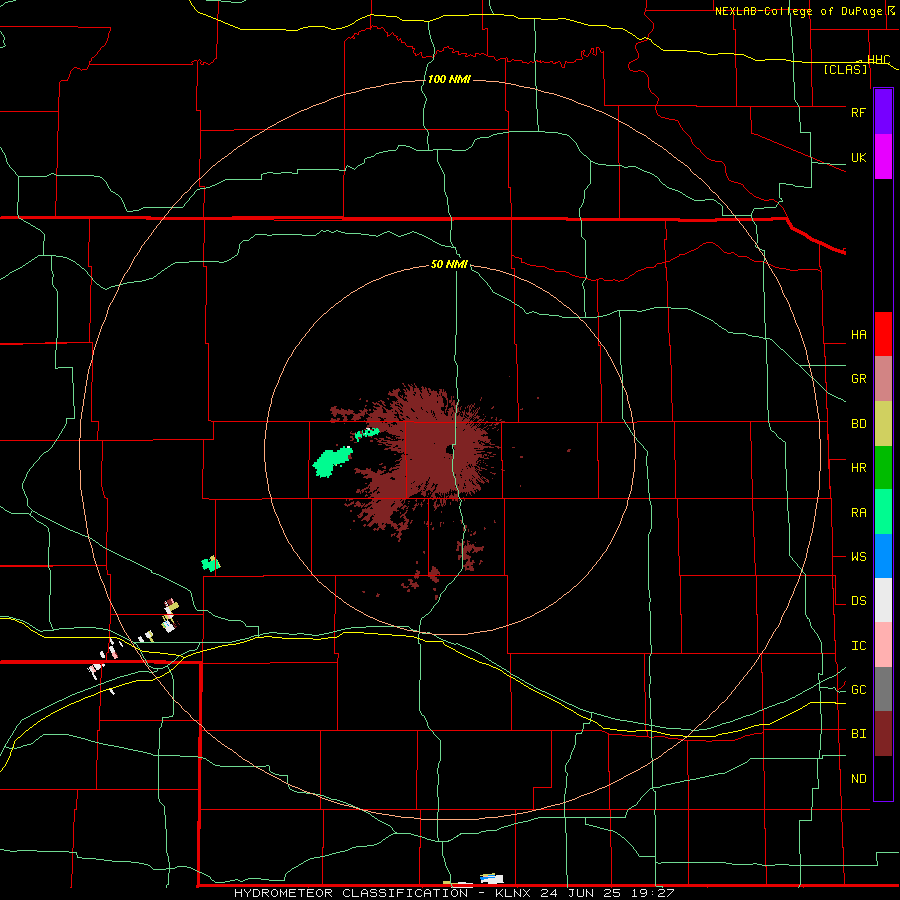Select the BD yellow legend block

(x=883, y=424)
